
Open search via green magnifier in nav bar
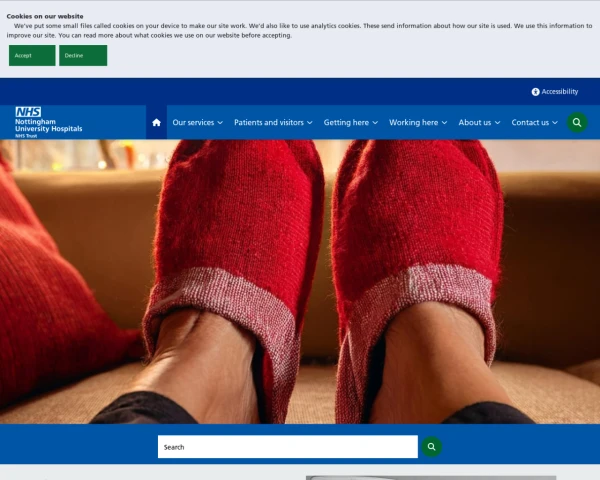tap(577, 122)
